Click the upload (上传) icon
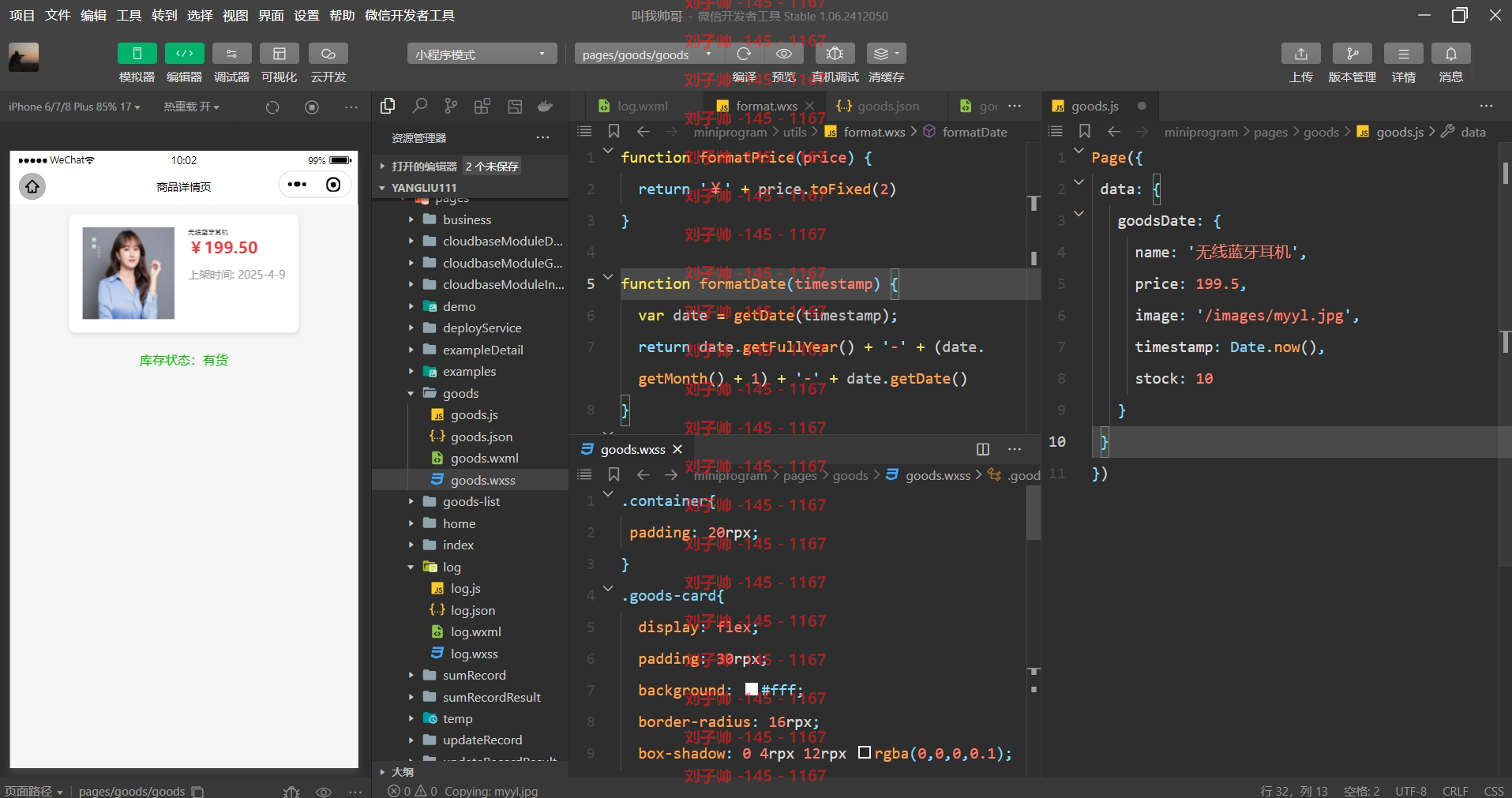 point(1301,54)
